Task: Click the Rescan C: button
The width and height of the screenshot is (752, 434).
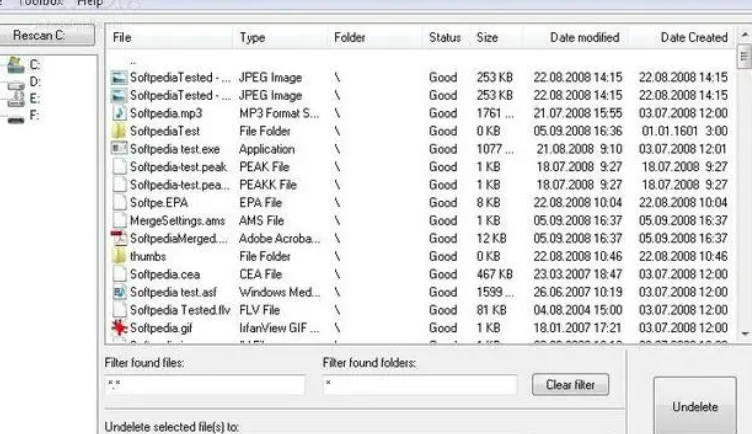Action: click(x=46, y=35)
